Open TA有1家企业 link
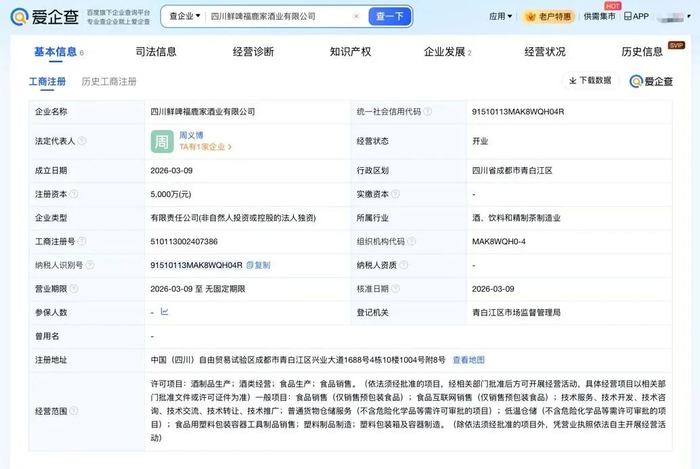This screenshot has height=469, width=700. (205, 147)
